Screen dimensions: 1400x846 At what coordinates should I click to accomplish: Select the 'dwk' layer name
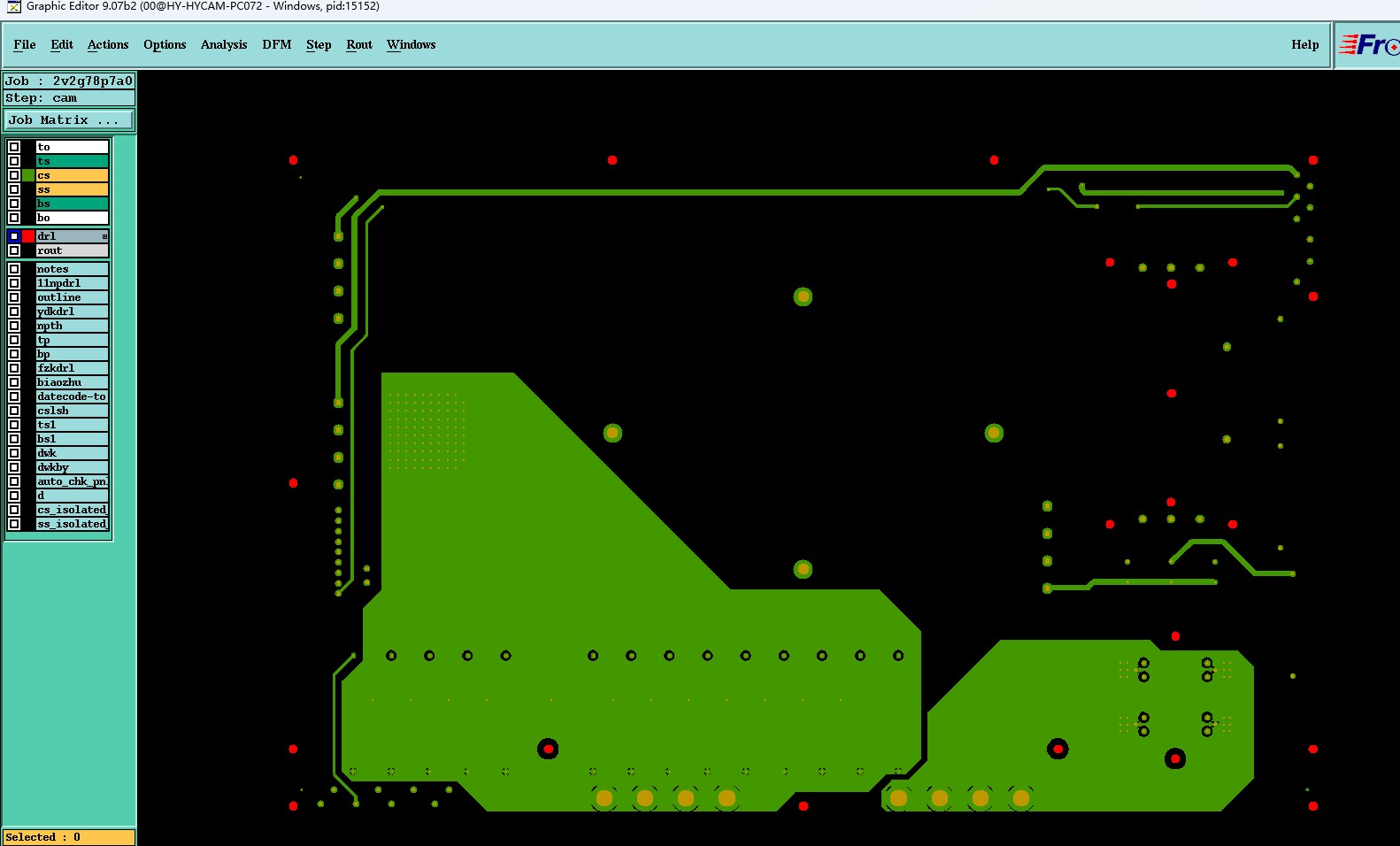(x=72, y=453)
